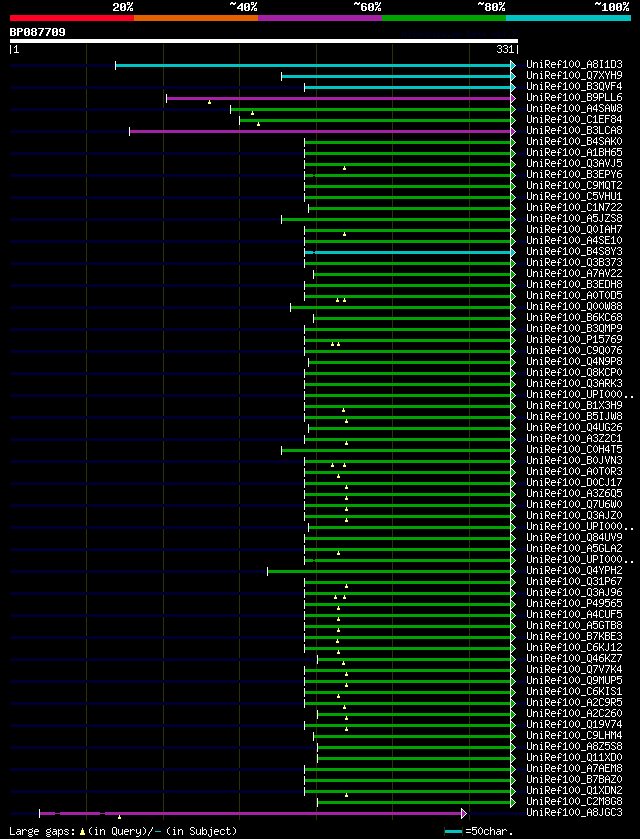Select the UniRef100_C9Q076 label
The width and height of the screenshot is (640, 839).
pos(574,350)
